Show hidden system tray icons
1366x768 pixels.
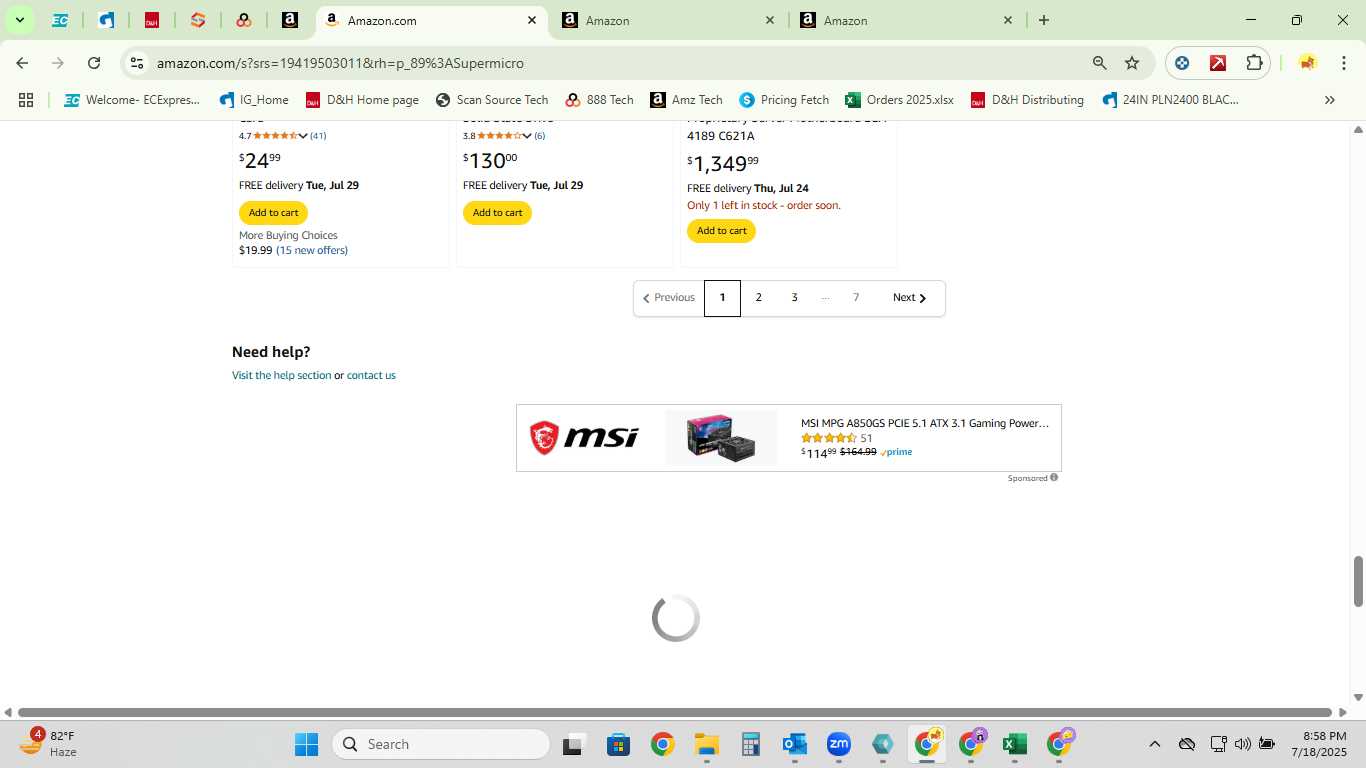[x=1154, y=744]
